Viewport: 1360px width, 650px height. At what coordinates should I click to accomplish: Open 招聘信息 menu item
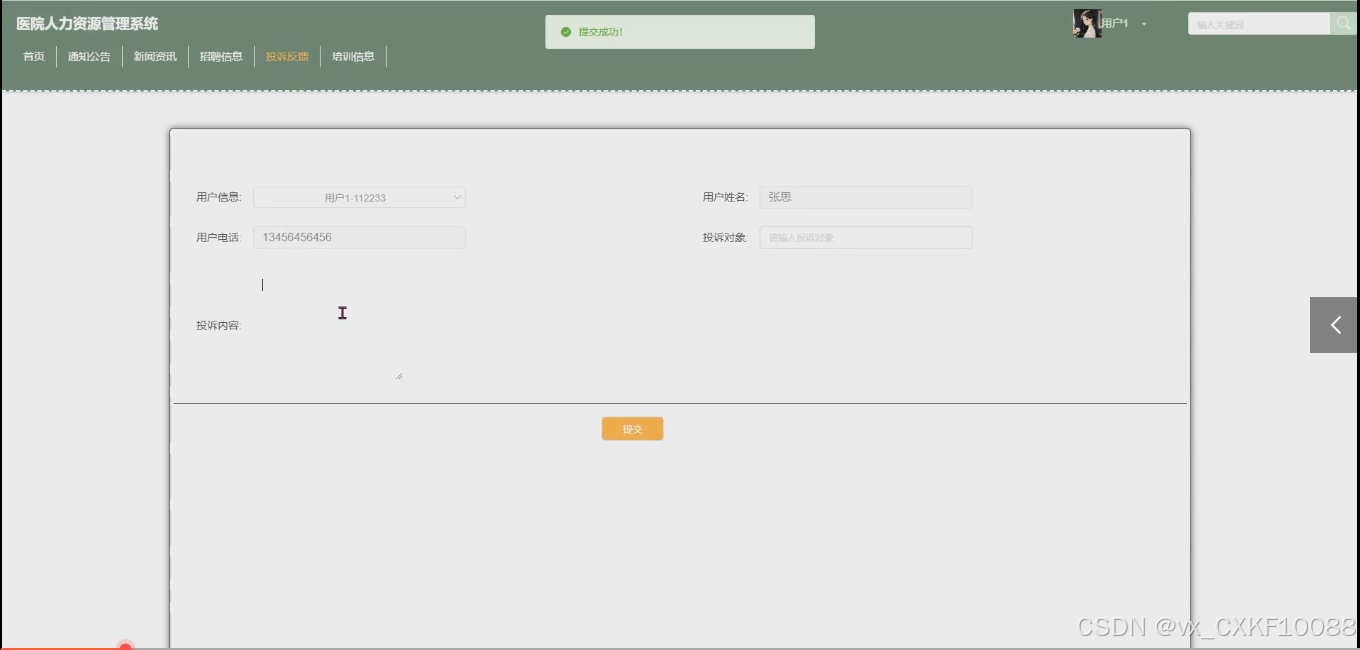pyautogui.click(x=221, y=57)
